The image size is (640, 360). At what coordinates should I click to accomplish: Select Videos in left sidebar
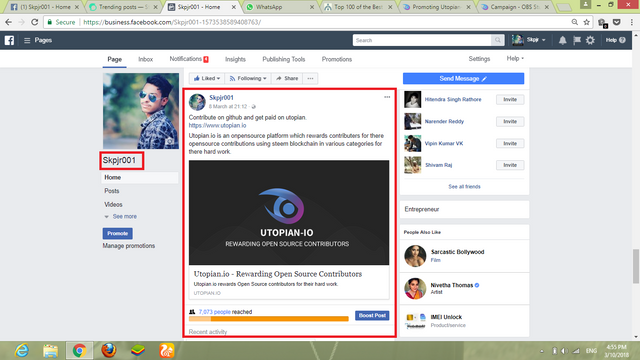pyautogui.click(x=113, y=204)
